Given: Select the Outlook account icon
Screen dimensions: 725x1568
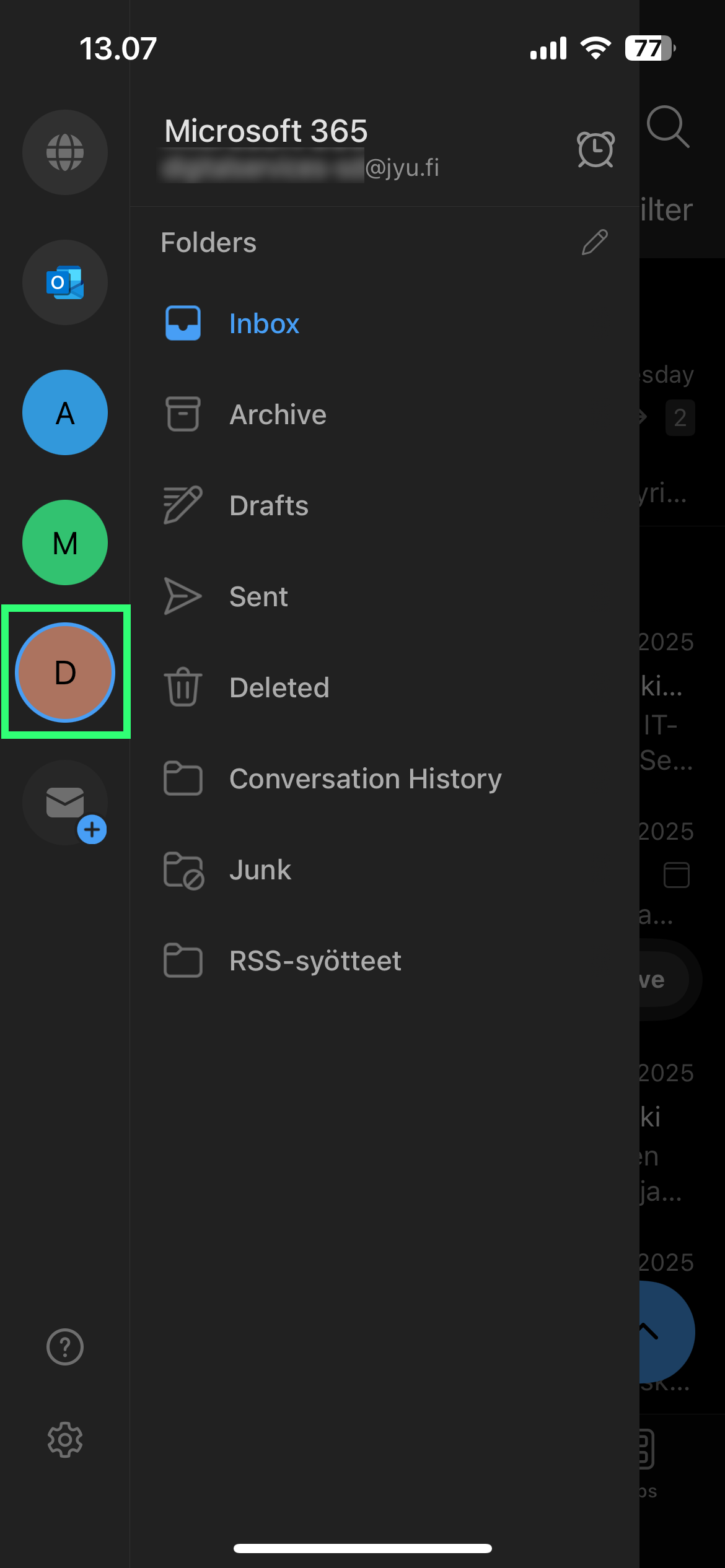Looking at the screenshot, I should tap(65, 282).
